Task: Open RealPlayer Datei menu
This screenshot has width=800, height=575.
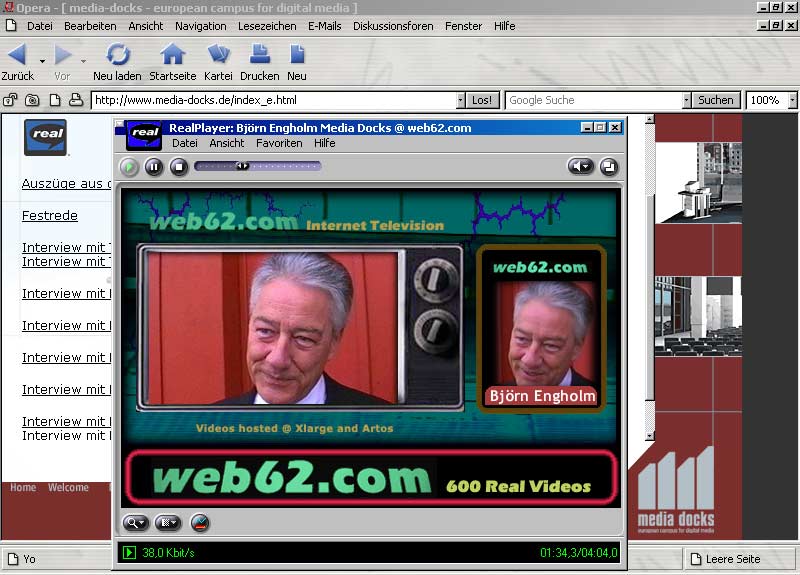Action: tap(185, 143)
